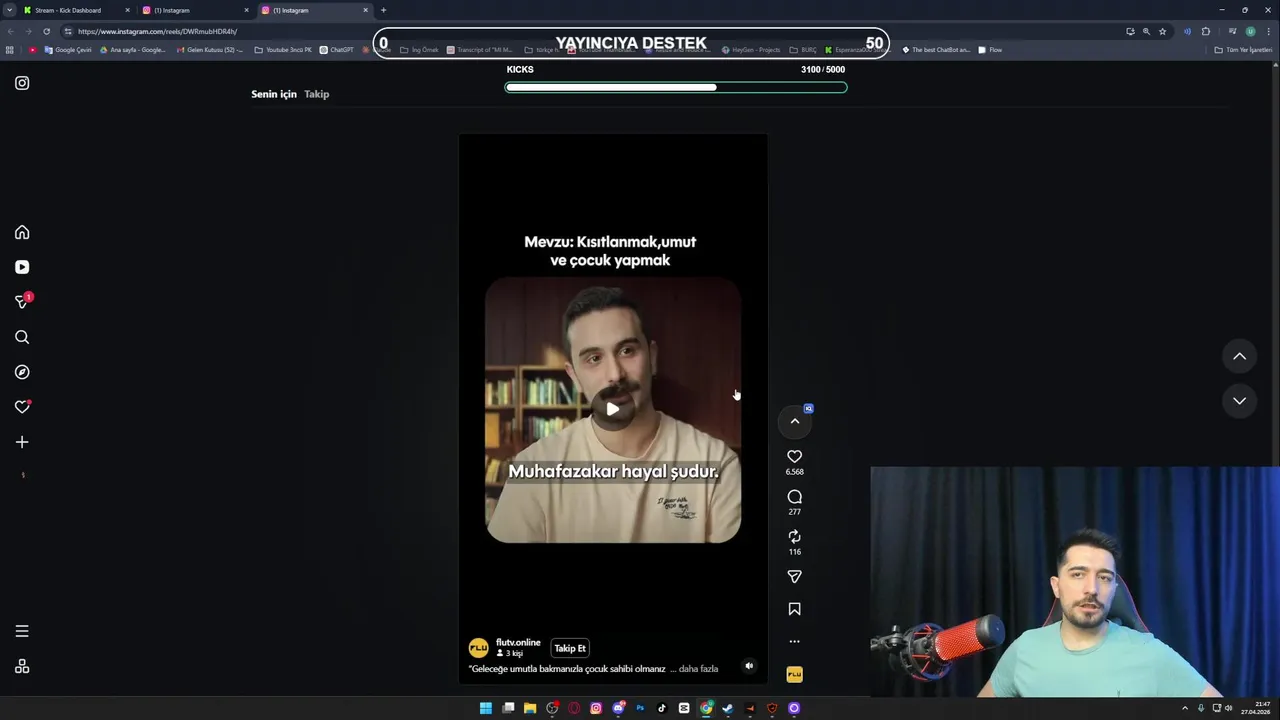The height and width of the screenshot is (720, 1280).
Task: Save the reel with bookmark icon
Action: (x=794, y=609)
